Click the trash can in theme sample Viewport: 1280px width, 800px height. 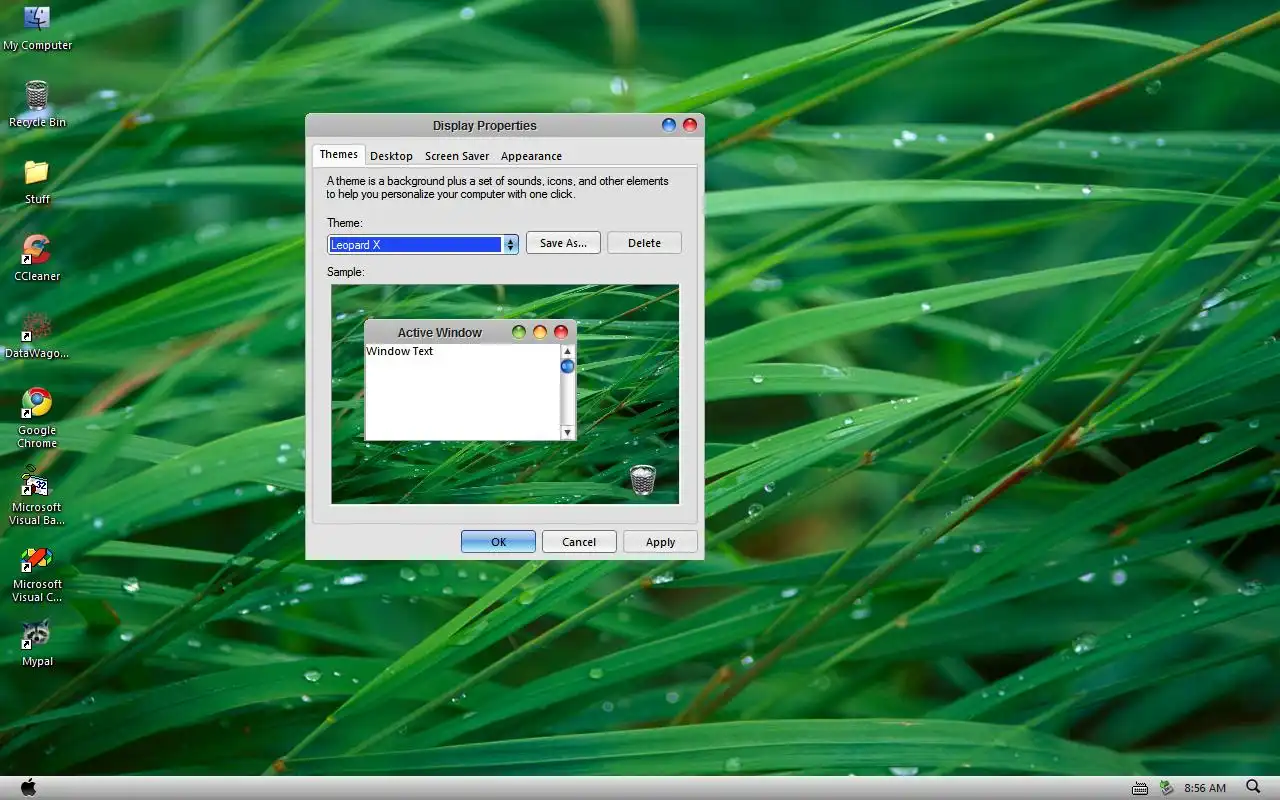pyautogui.click(x=643, y=479)
